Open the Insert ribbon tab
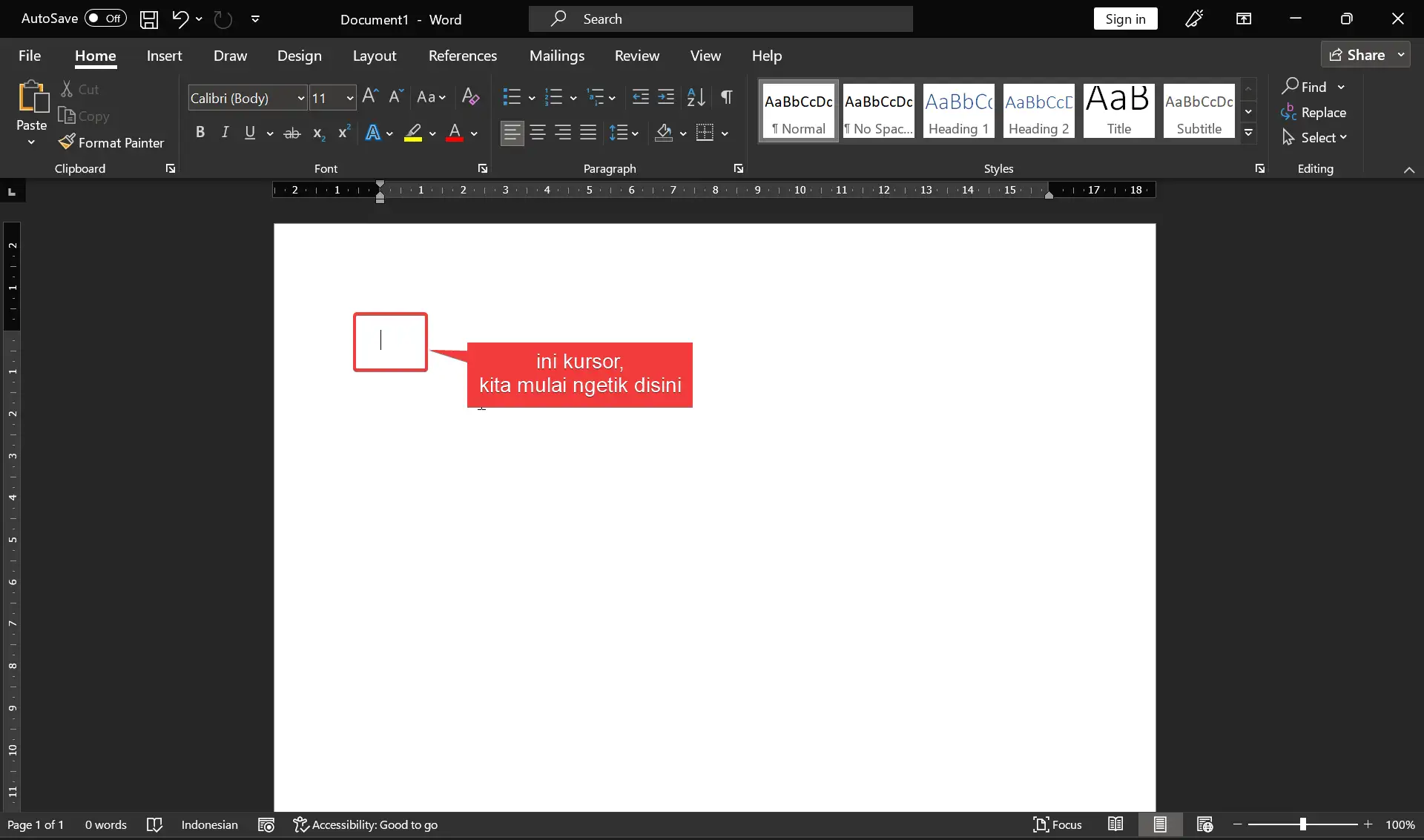This screenshot has height=840, width=1424. tap(164, 56)
